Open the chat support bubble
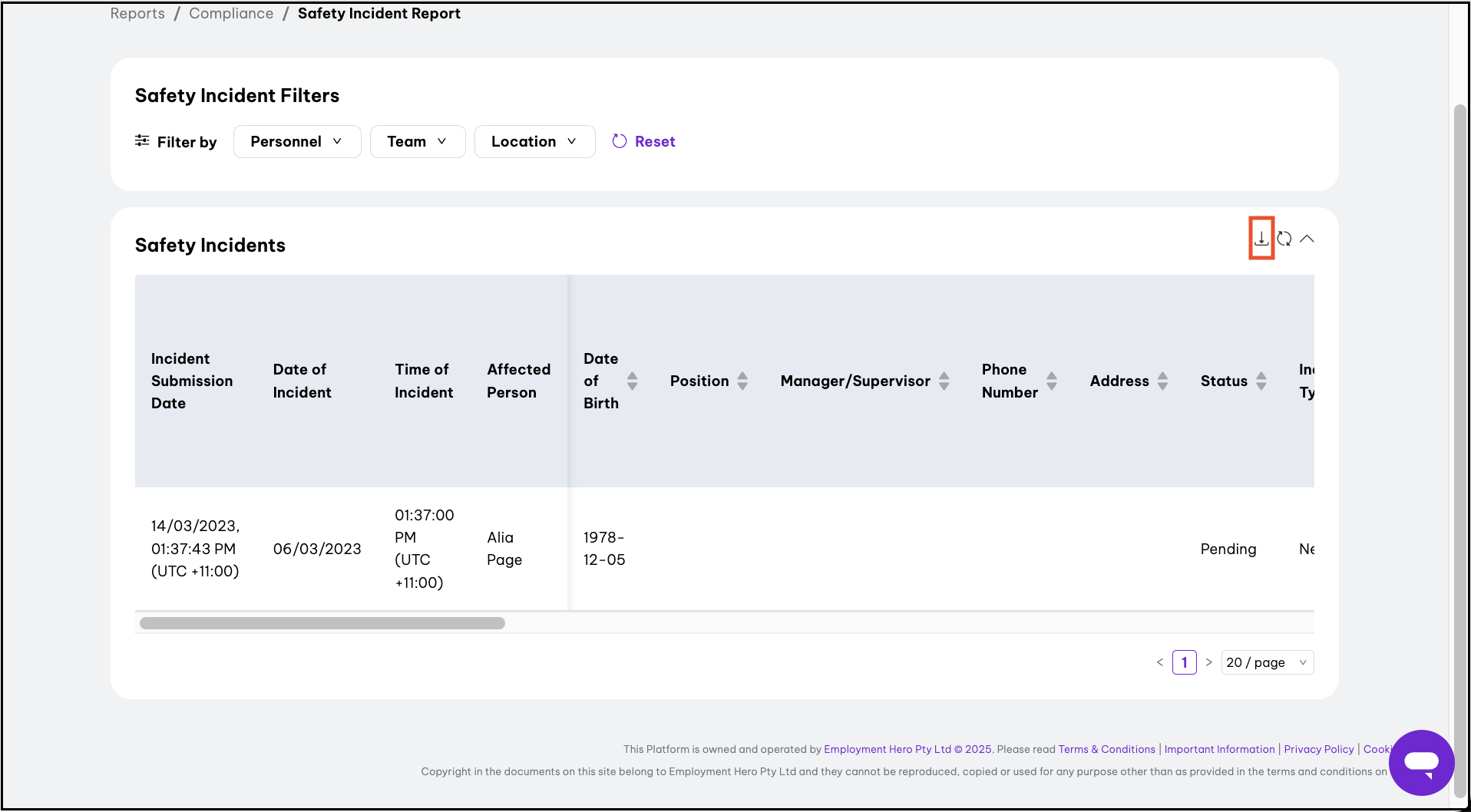This screenshot has width=1471, height=812. (x=1421, y=762)
